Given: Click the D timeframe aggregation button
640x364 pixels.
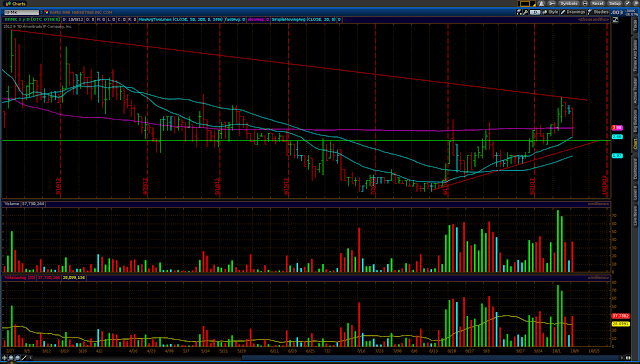Looking at the screenshot, I should (535, 12).
